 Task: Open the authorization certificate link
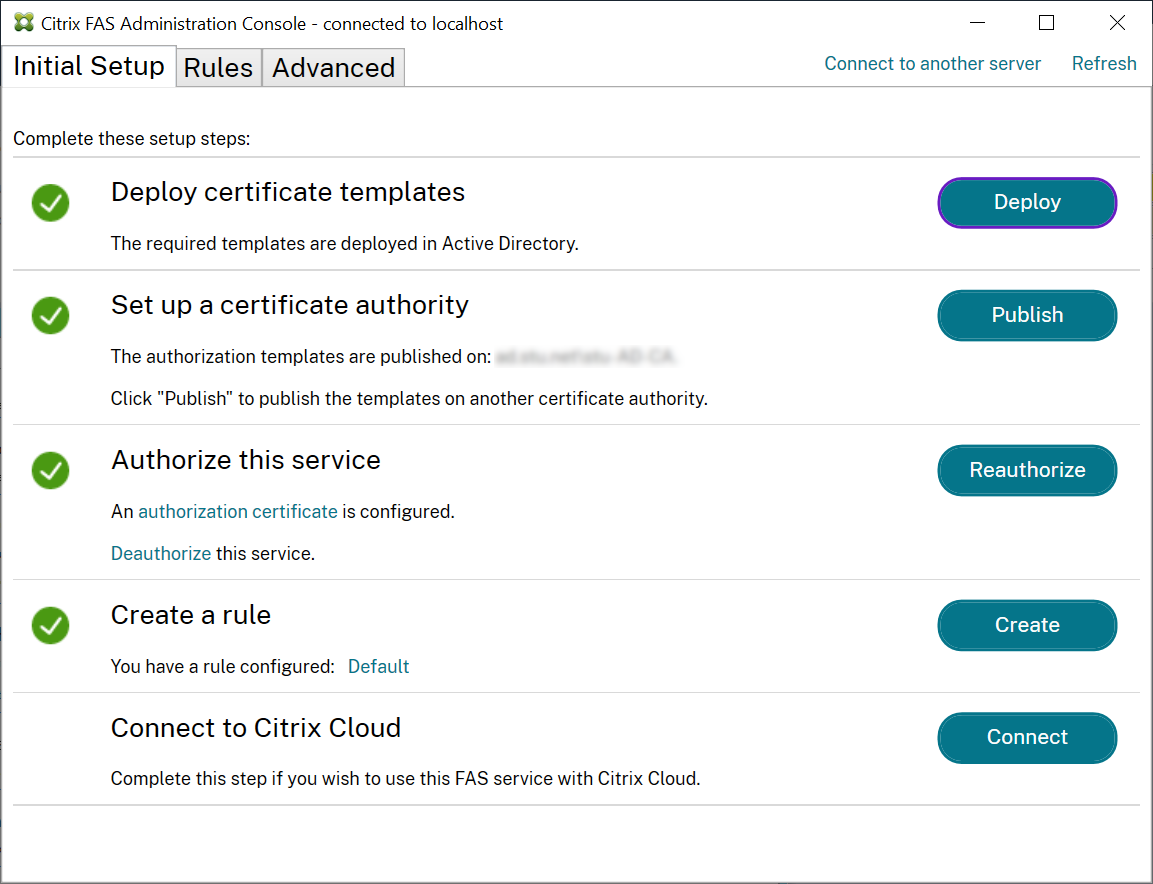[237, 512]
